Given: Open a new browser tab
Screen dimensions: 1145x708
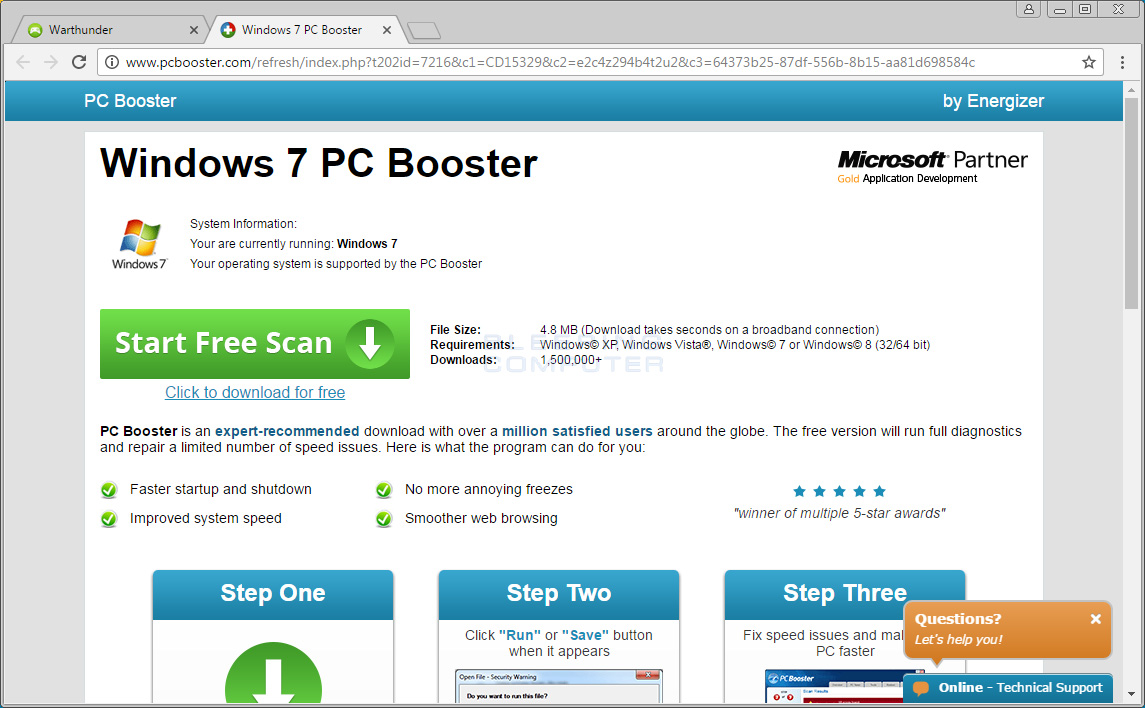Looking at the screenshot, I should point(424,30).
